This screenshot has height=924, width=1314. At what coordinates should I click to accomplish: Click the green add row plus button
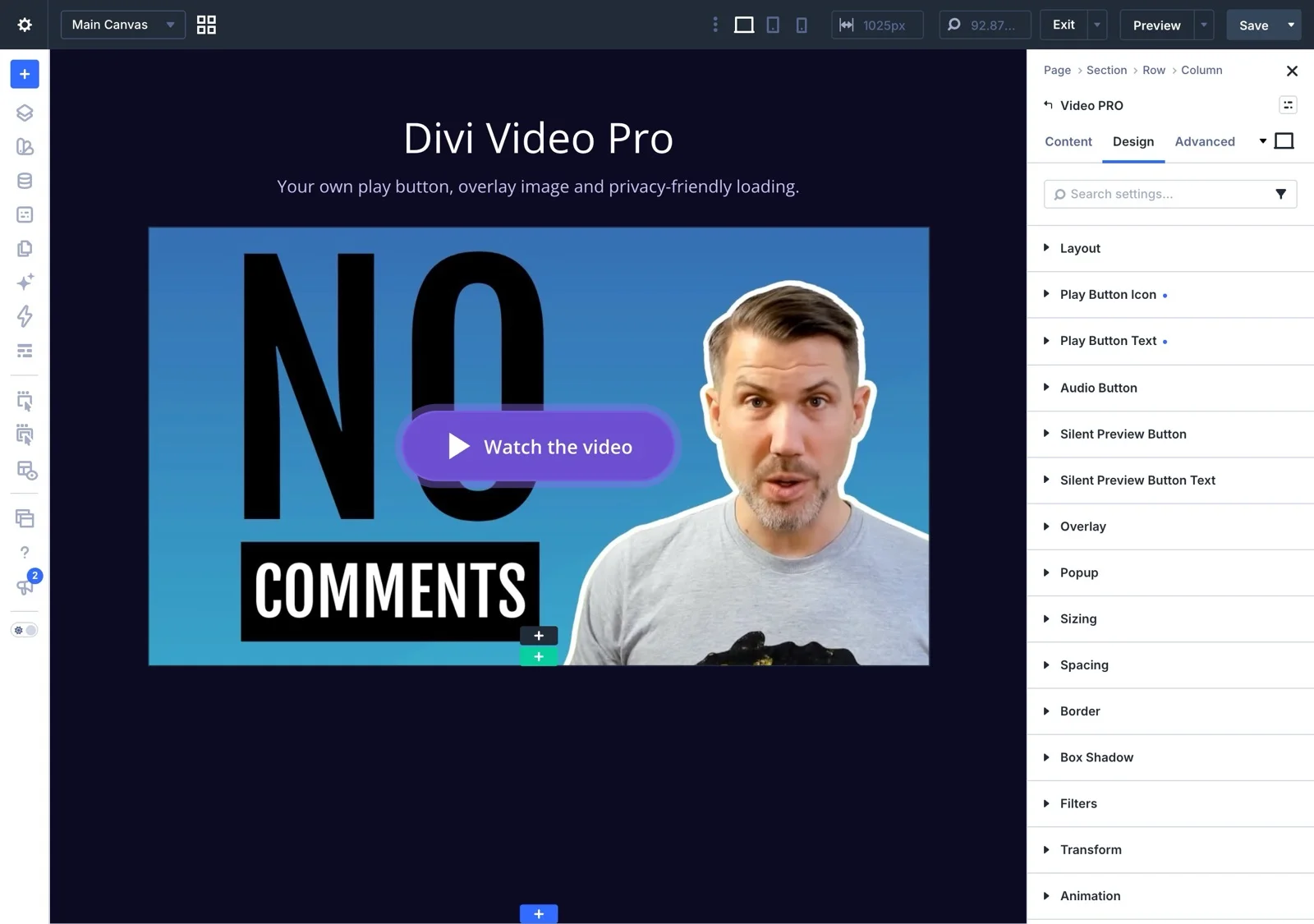click(x=539, y=656)
